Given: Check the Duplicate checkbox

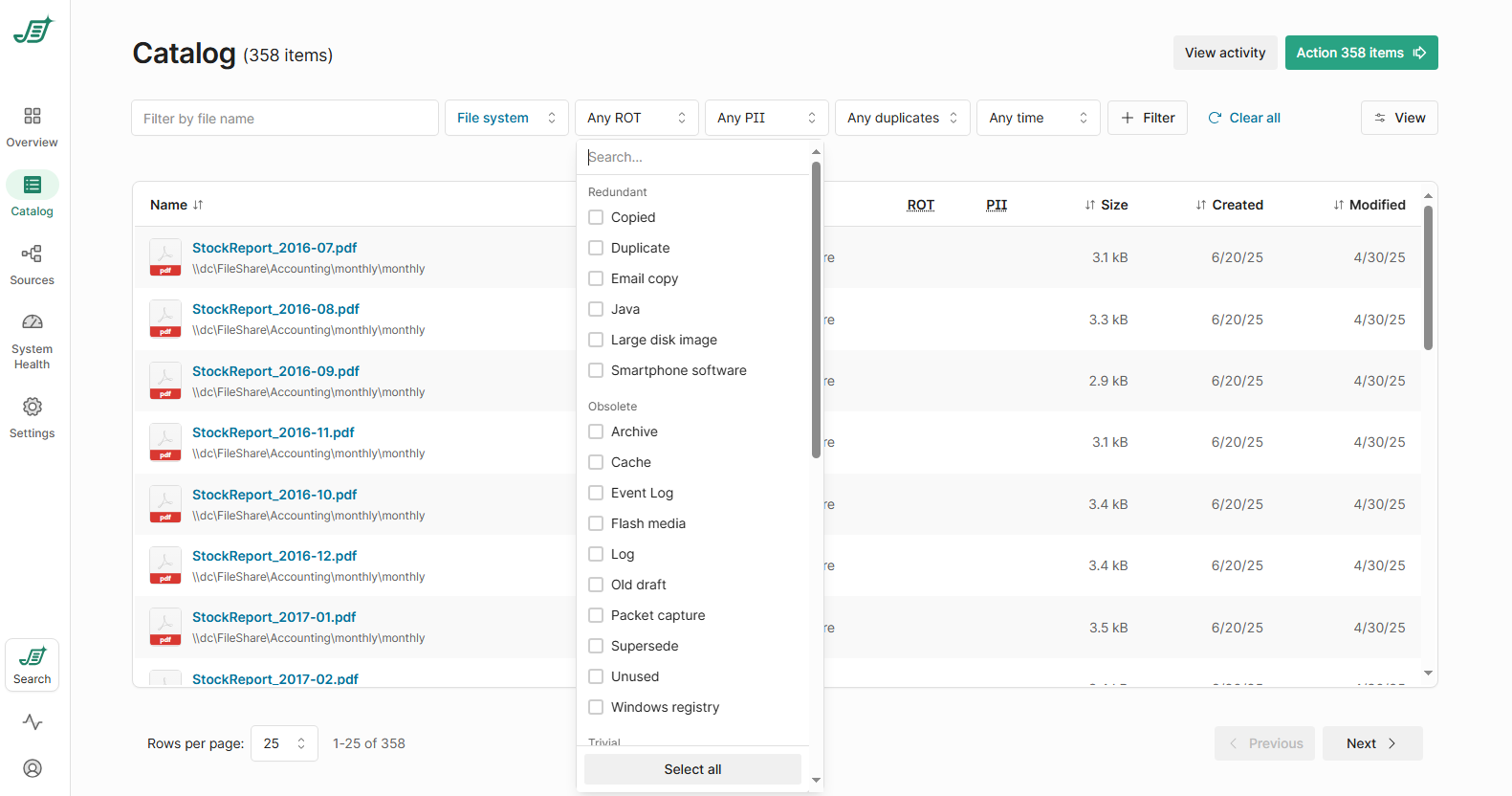Looking at the screenshot, I should point(596,248).
